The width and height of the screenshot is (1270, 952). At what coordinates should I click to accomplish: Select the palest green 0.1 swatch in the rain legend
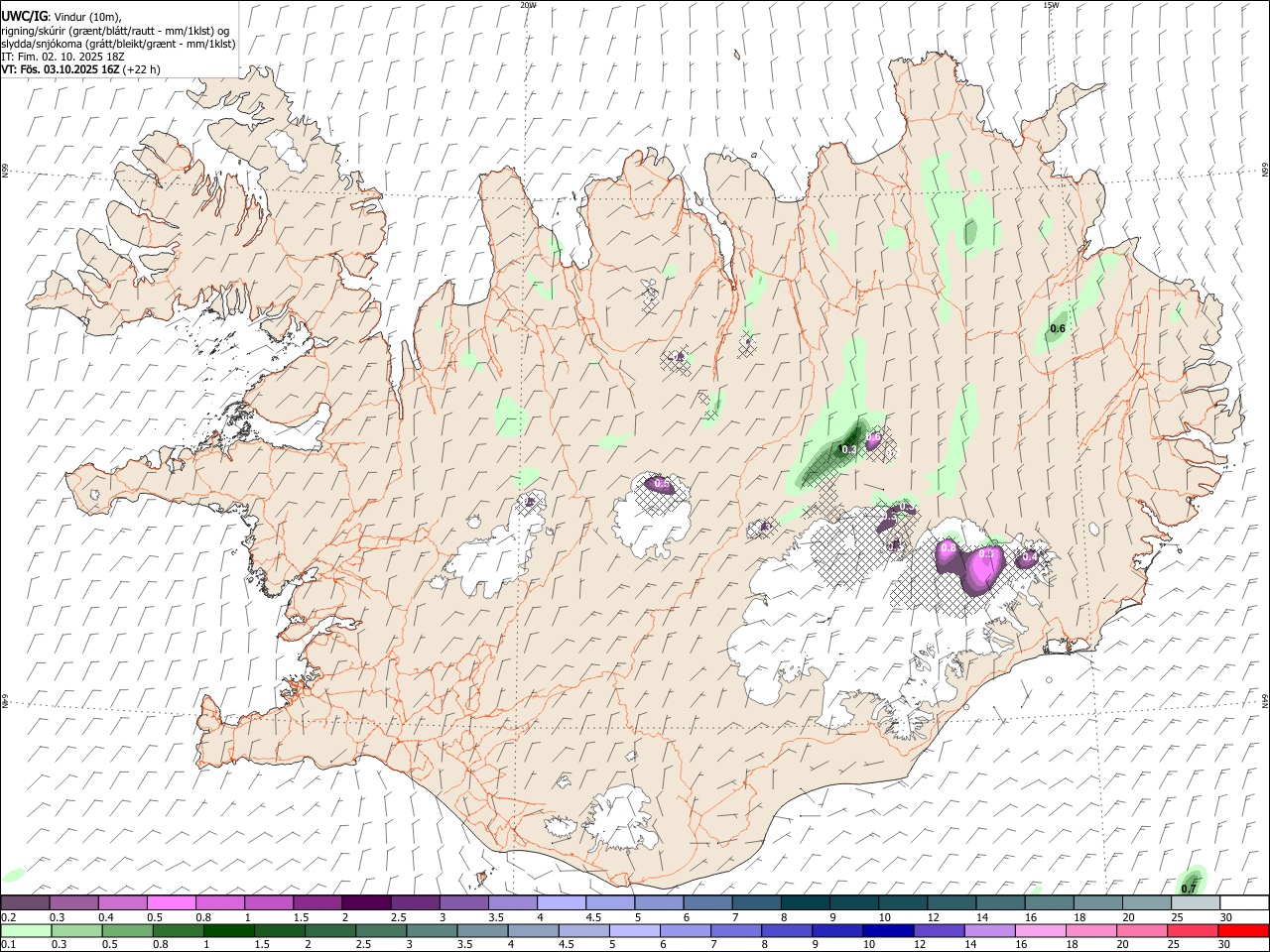point(26,931)
